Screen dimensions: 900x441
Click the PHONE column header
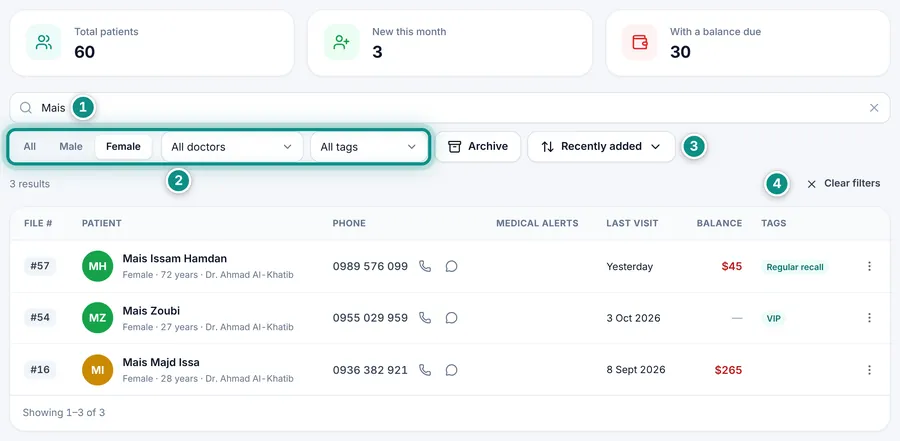coord(349,223)
